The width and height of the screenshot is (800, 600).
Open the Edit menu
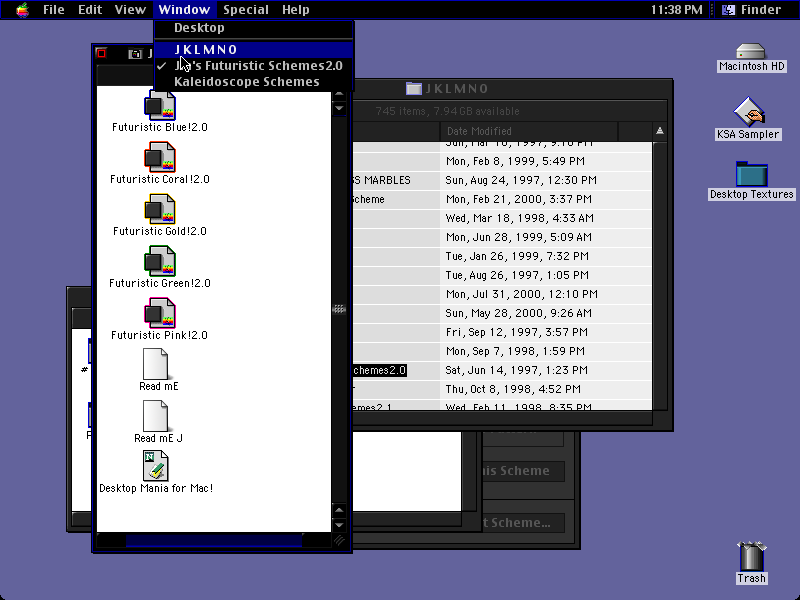click(90, 10)
